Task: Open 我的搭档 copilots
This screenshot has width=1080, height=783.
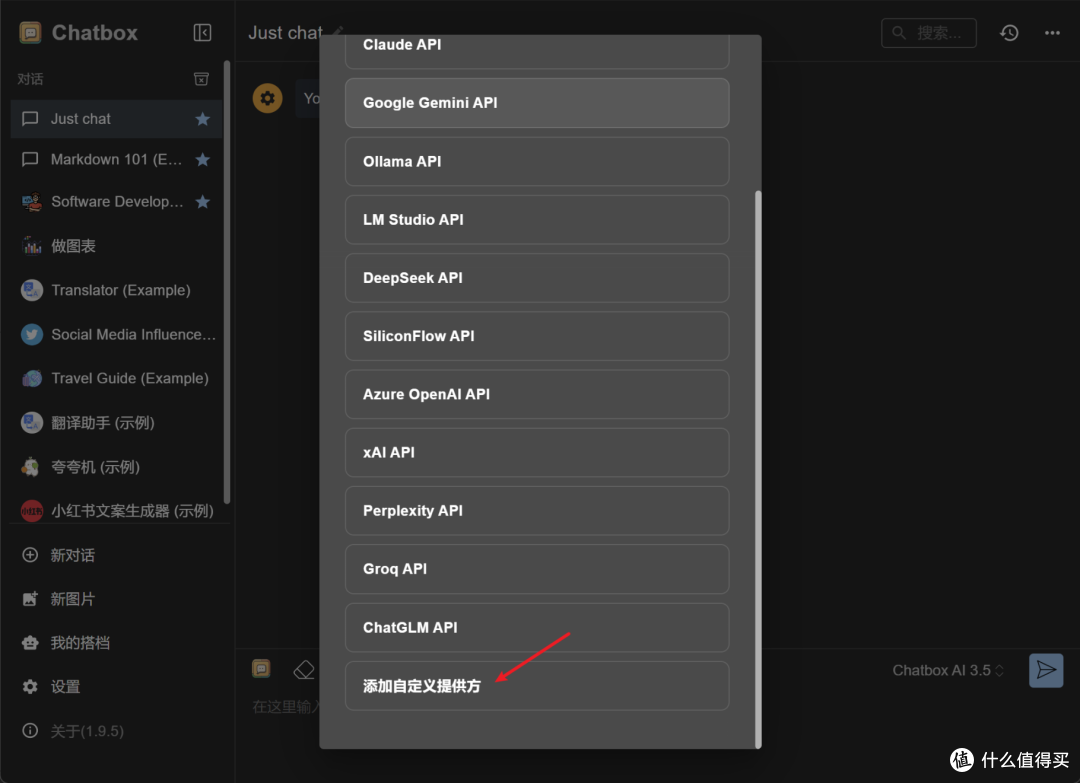Action: tap(116, 643)
